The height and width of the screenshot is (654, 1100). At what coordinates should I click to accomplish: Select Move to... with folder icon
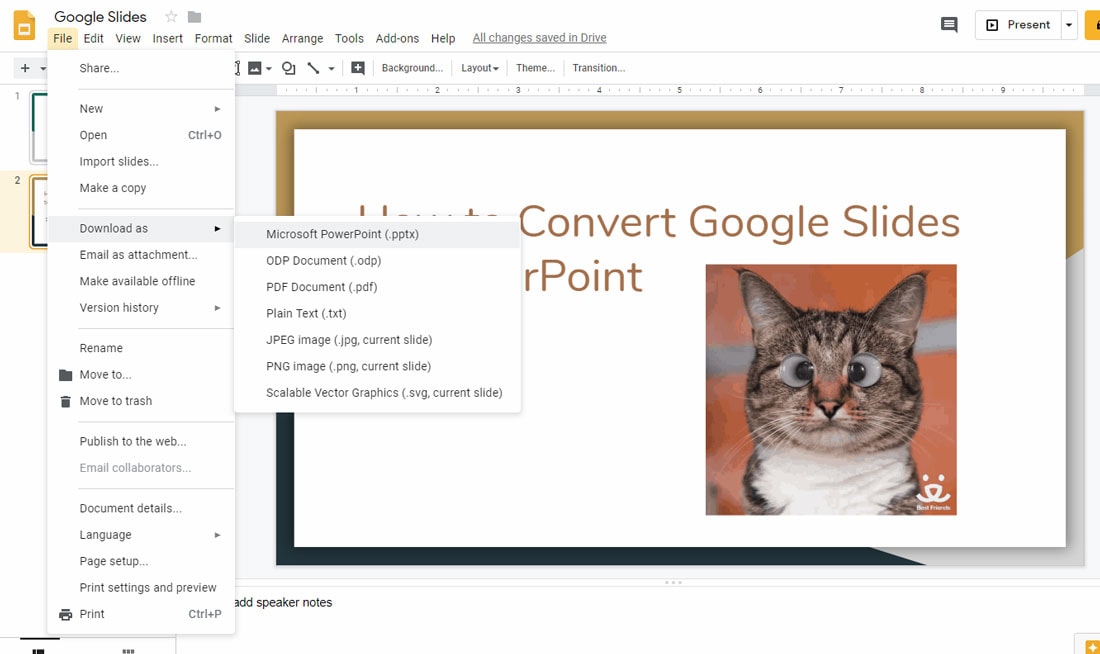[141, 375]
